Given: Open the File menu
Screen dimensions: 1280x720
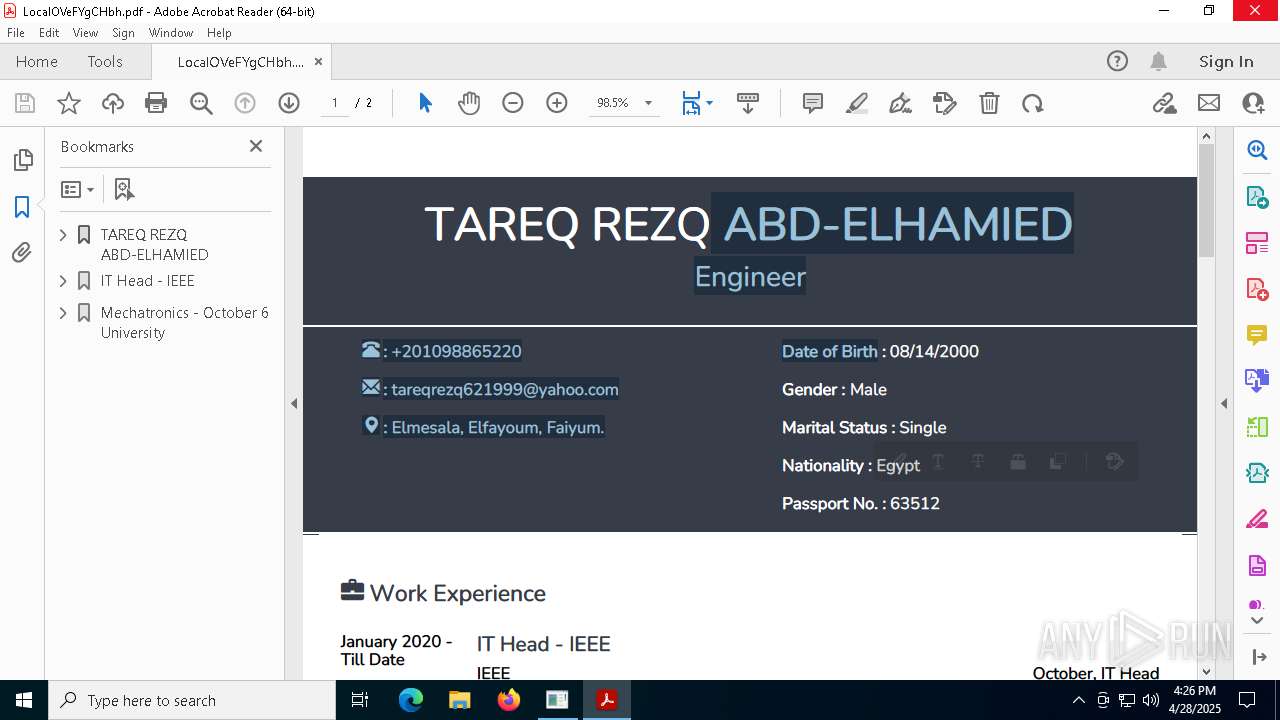Looking at the screenshot, I should [x=16, y=33].
